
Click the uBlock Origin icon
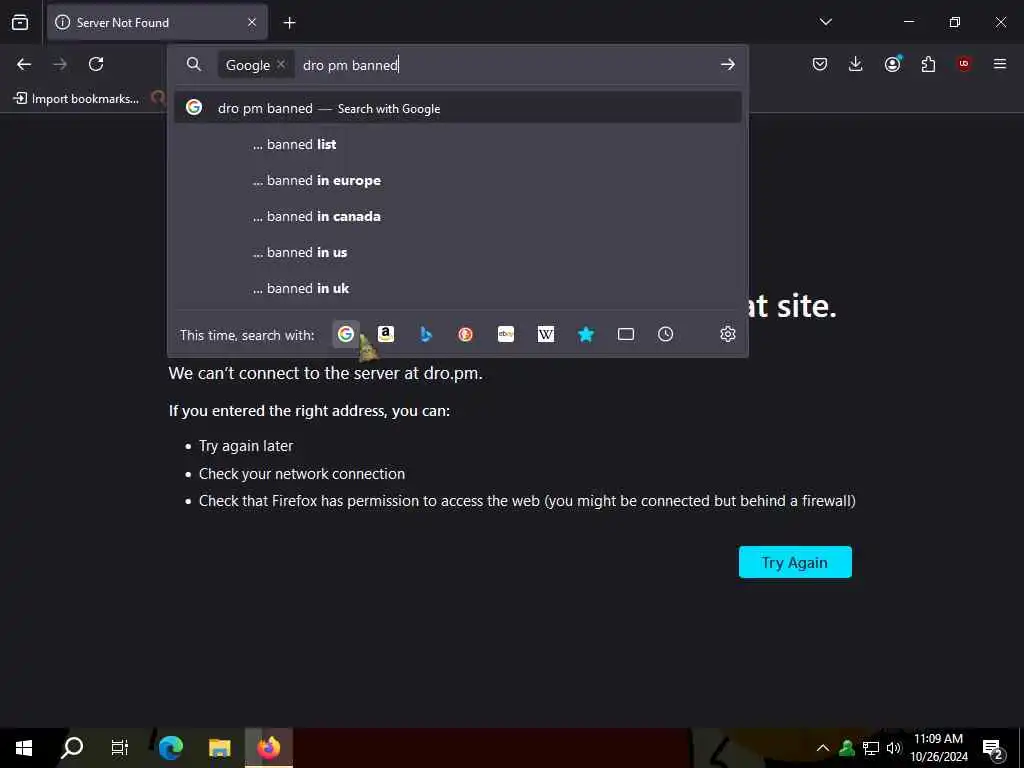pos(964,64)
